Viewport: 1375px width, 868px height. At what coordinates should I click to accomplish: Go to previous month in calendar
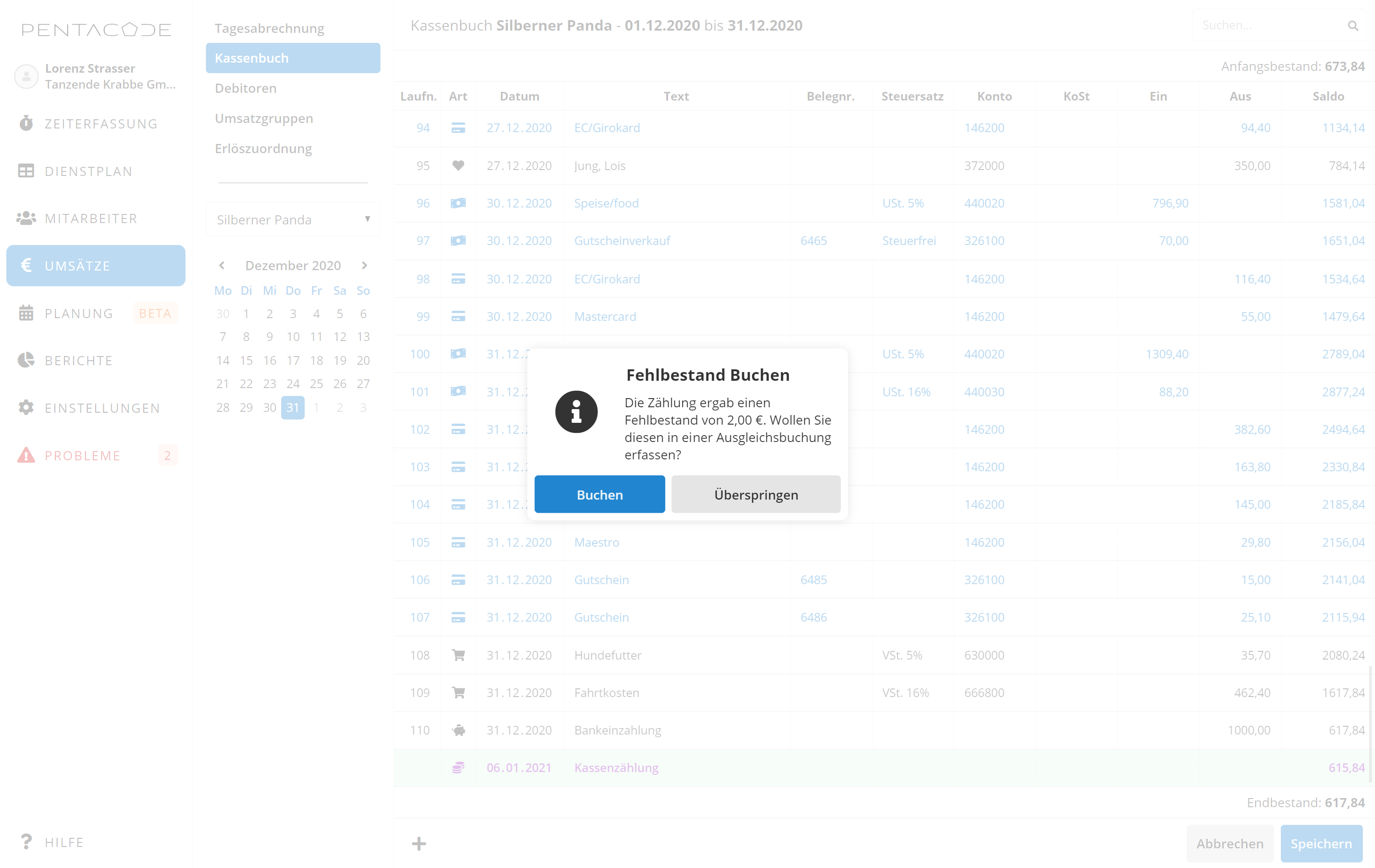[222, 266]
